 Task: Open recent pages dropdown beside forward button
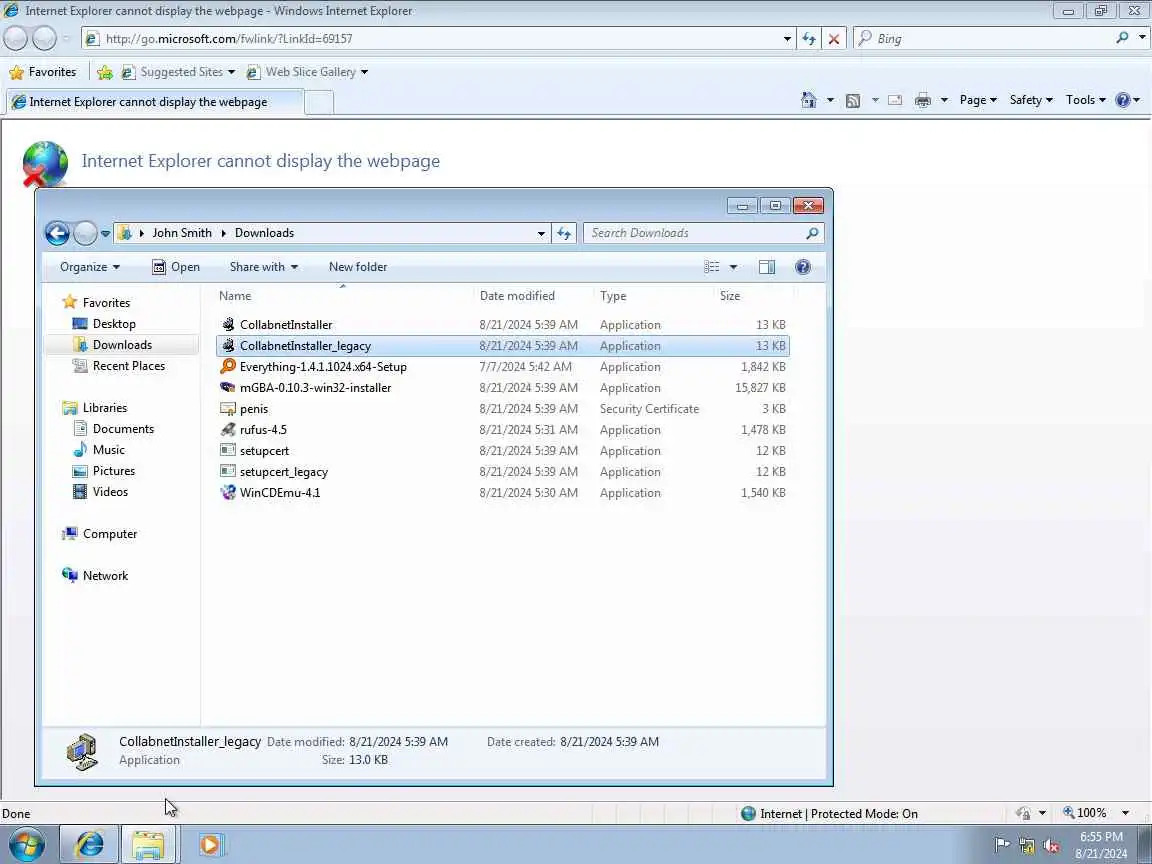point(106,234)
